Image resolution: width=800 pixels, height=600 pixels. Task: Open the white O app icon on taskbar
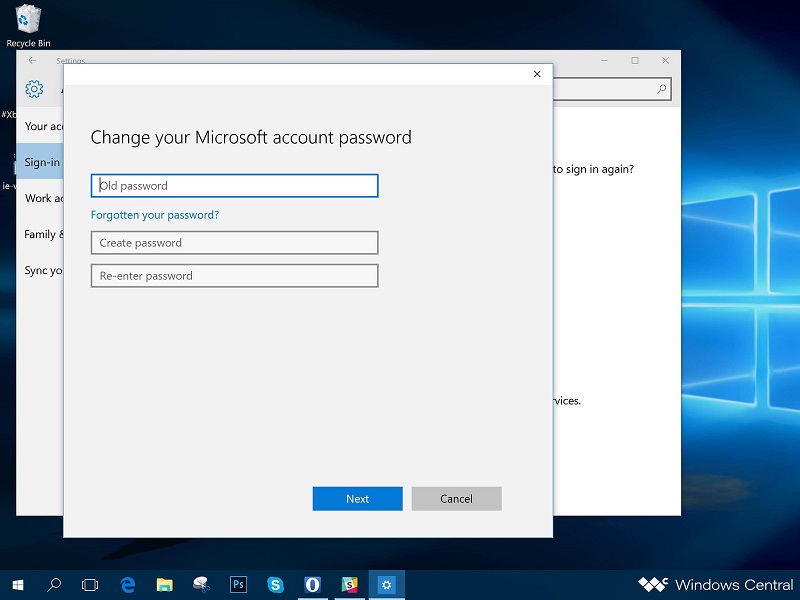tap(312, 585)
